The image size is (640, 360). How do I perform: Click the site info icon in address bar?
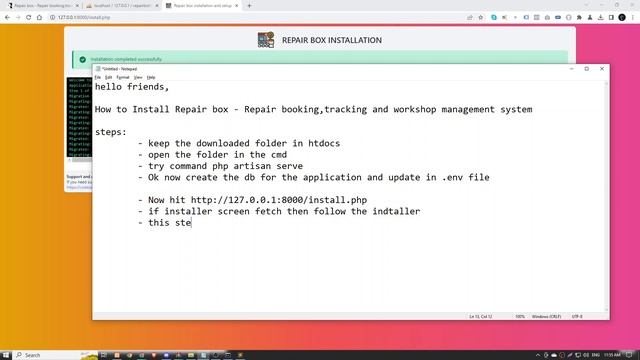pos(53,18)
